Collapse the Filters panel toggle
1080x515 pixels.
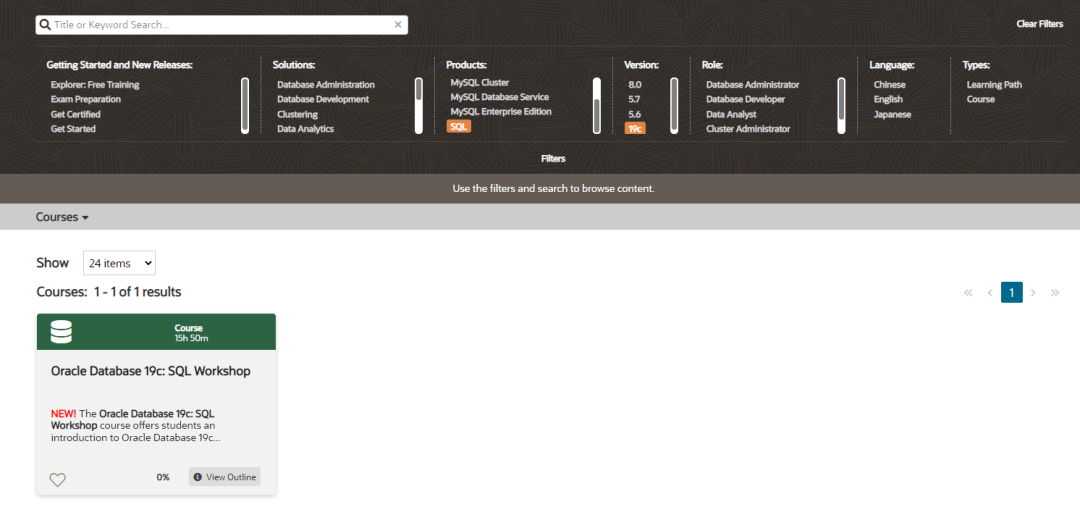553,158
